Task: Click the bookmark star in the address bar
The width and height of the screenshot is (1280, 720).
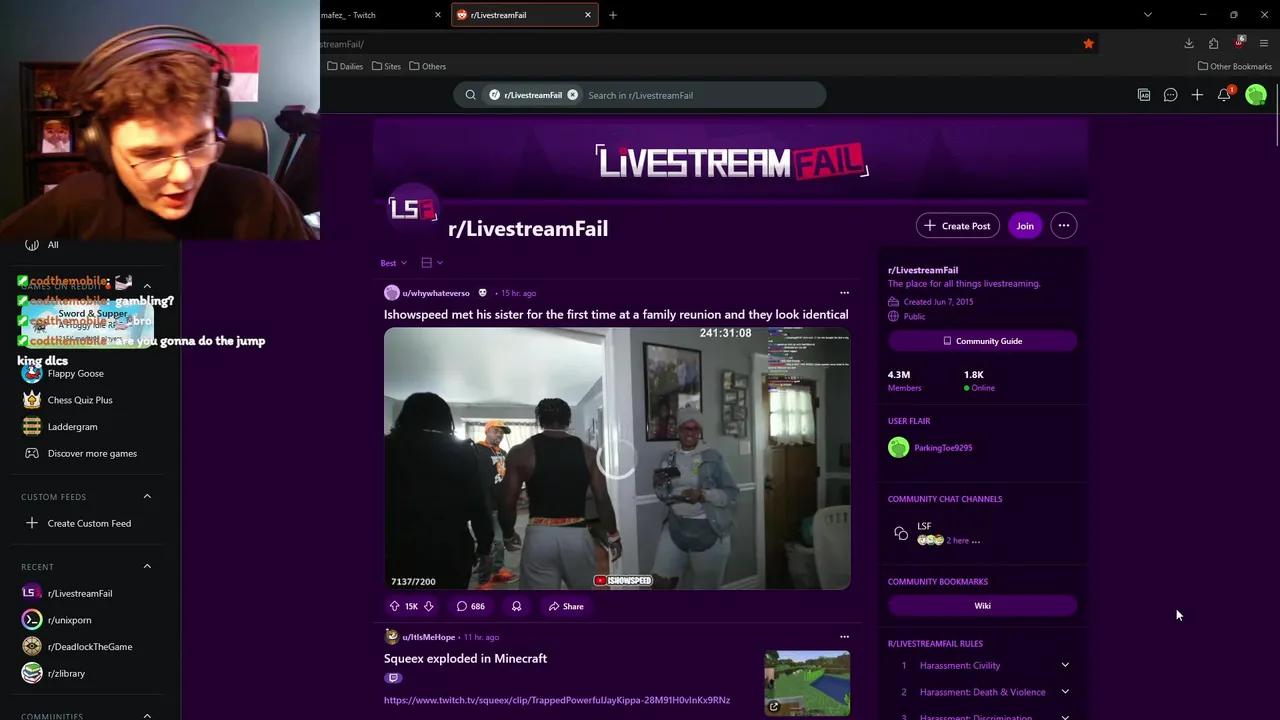Action: (1088, 43)
